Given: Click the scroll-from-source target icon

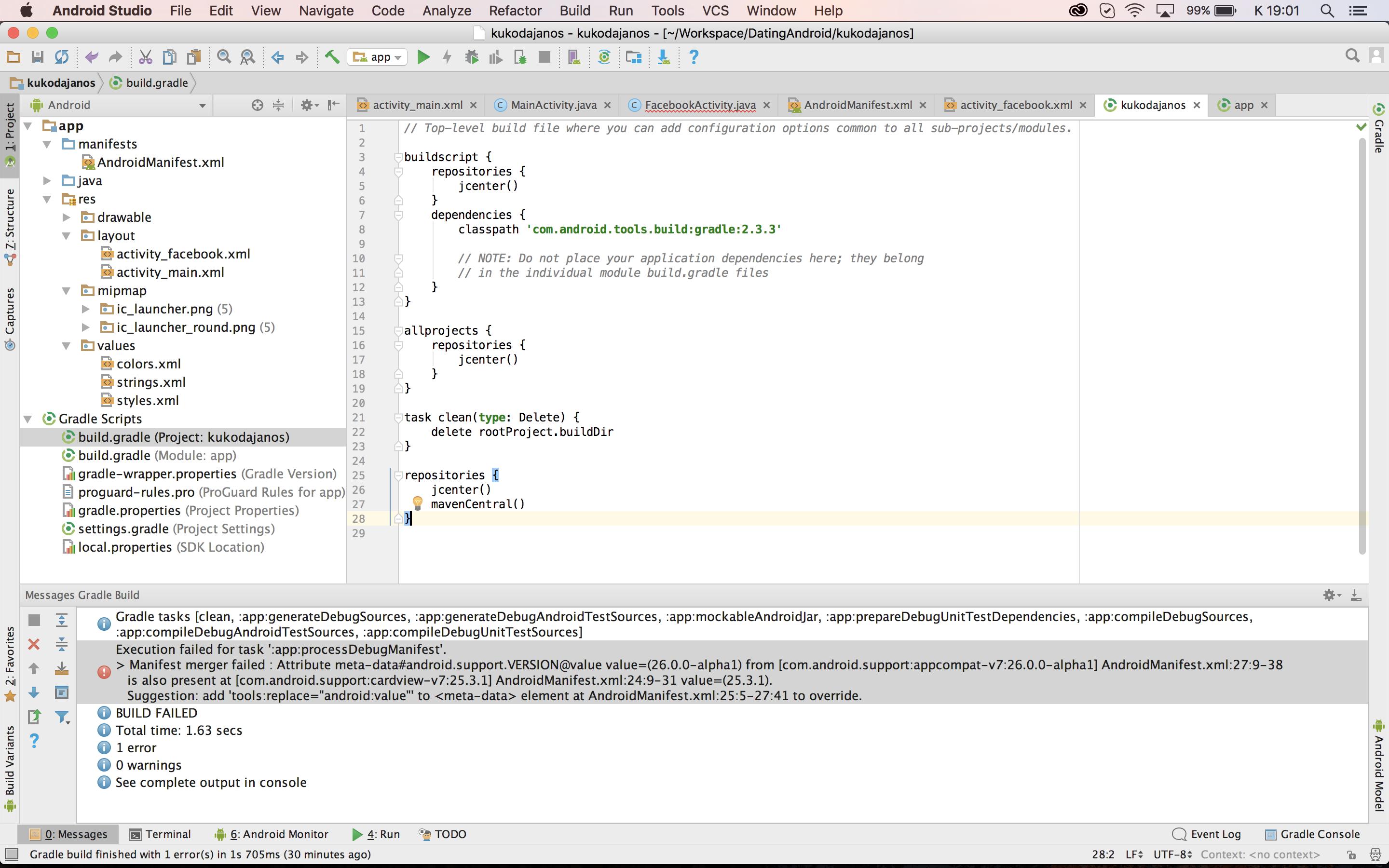Looking at the screenshot, I should pyautogui.click(x=257, y=105).
